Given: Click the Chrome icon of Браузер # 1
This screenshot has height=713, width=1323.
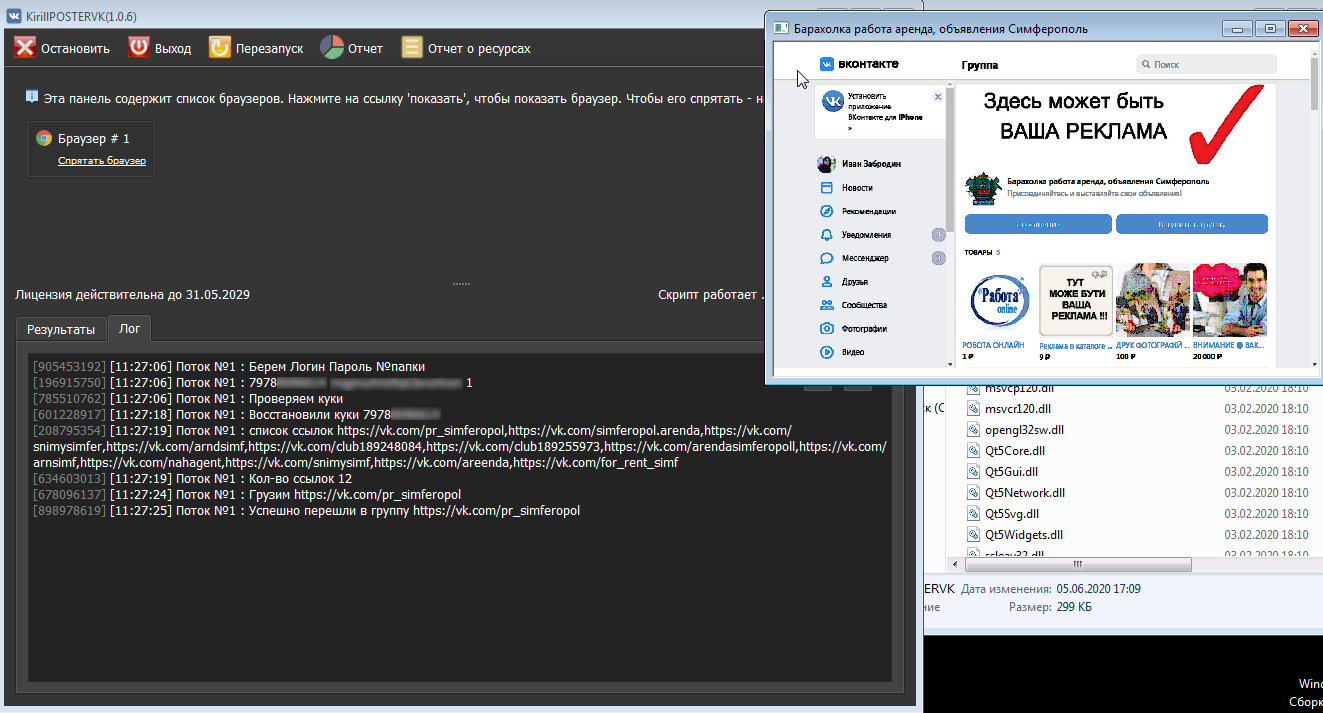Looking at the screenshot, I should (44, 139).
